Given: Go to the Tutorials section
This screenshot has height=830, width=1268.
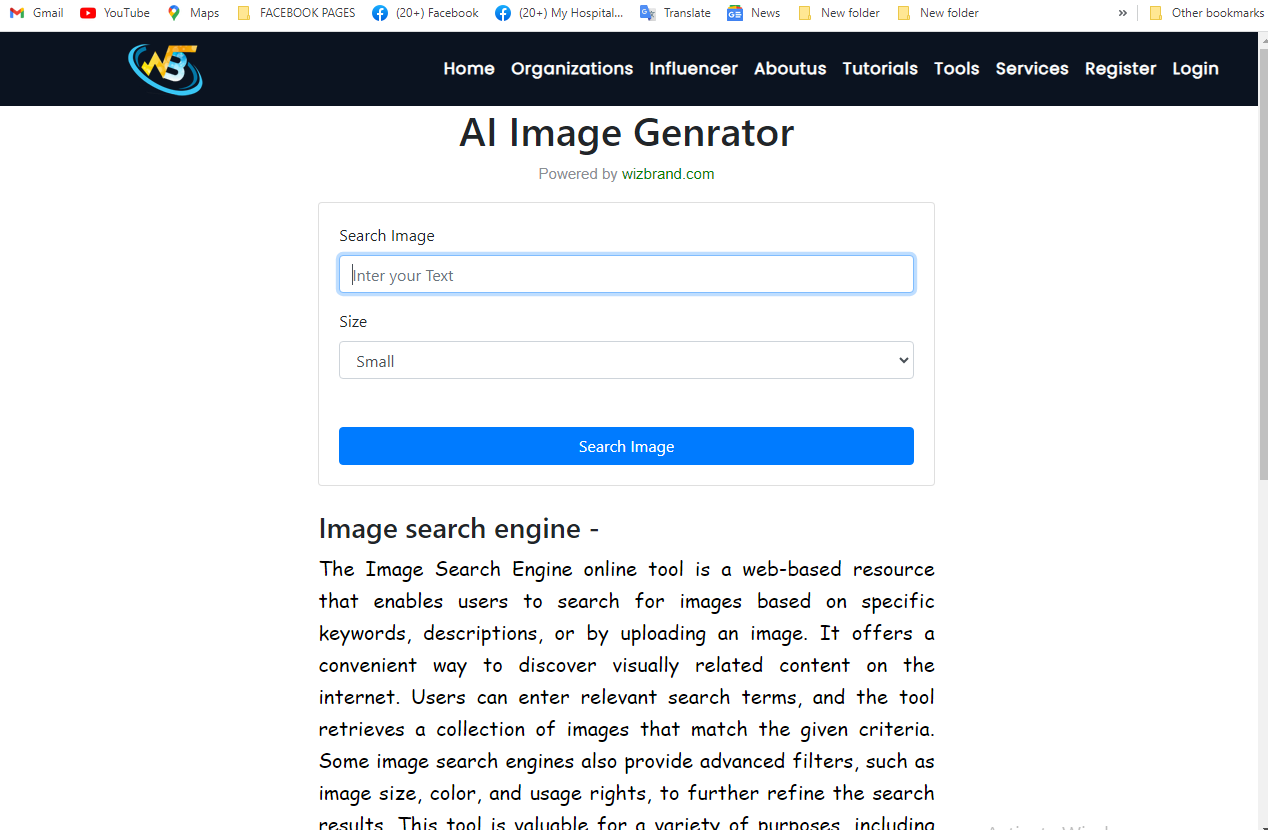Looking at the screenshot, I should [879, 68].
